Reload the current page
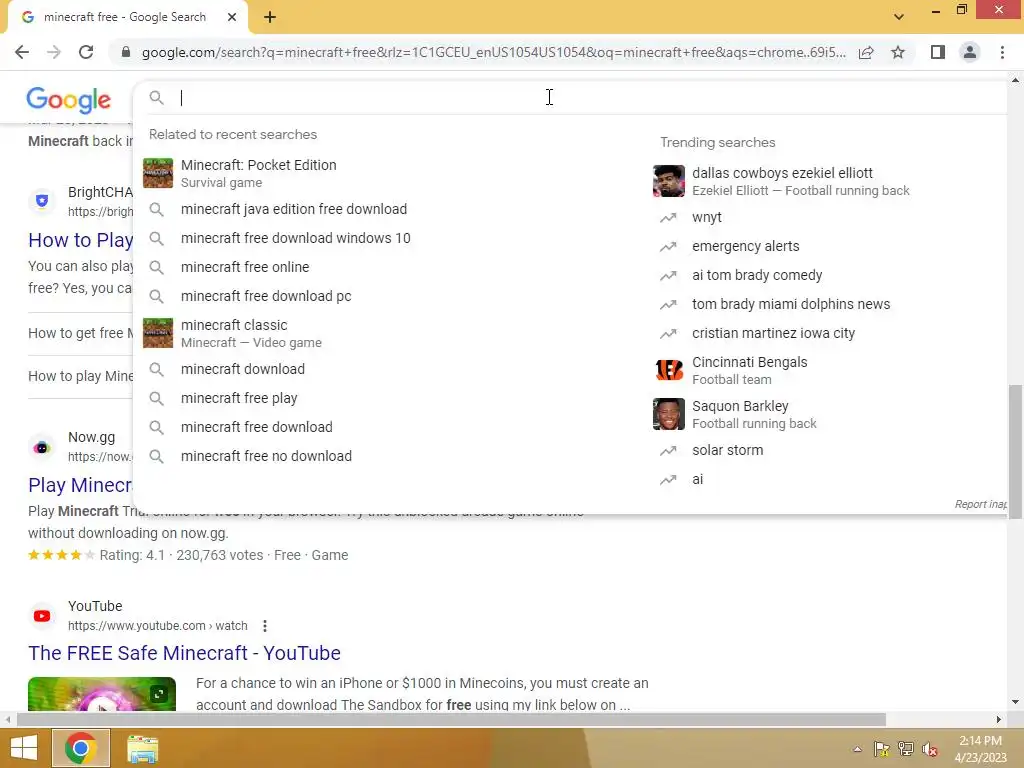This screenshot has height=768, width=1024. coord(86,52)
